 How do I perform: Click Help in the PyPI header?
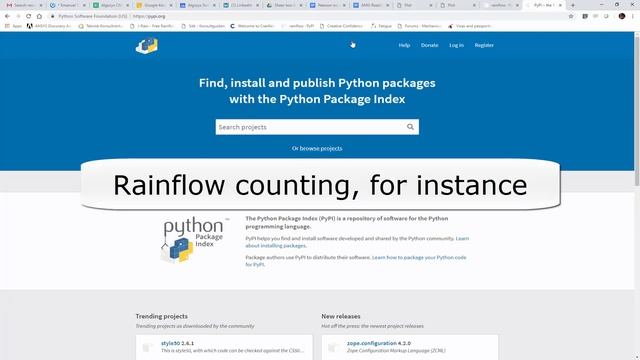(x=404, y=45)
